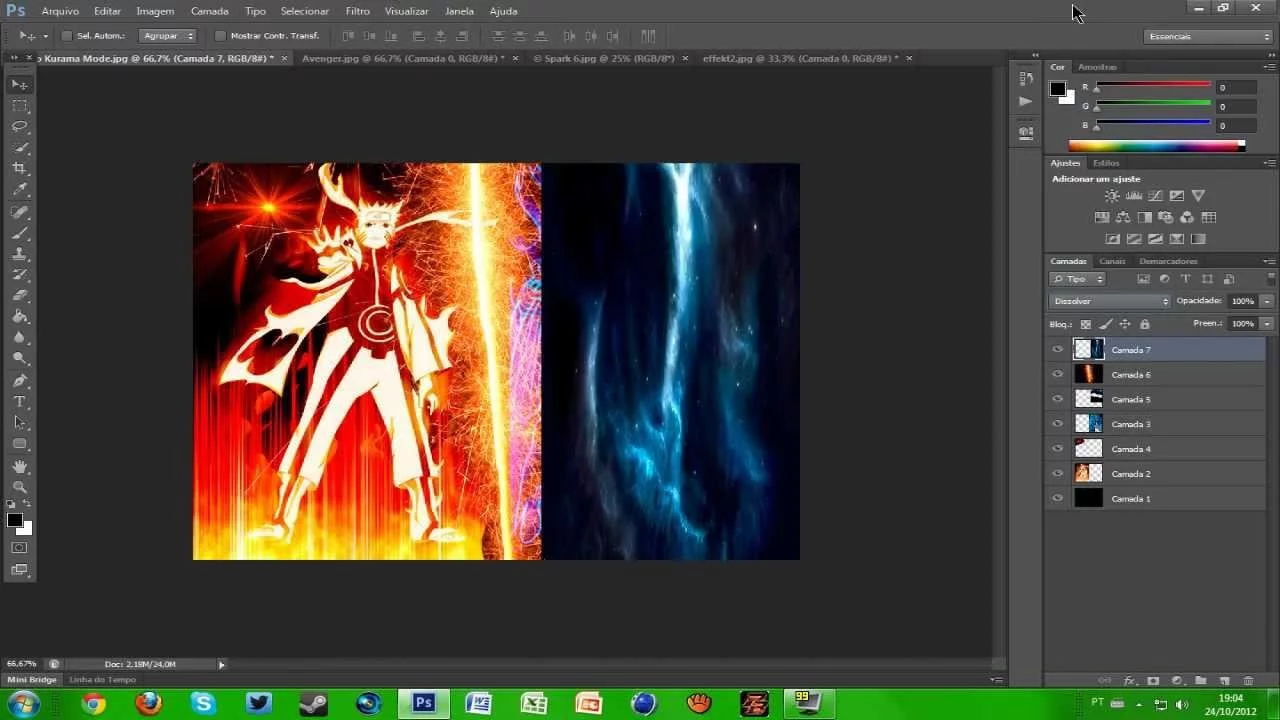Screen dimensions: 1280x720
Task: Add a Channel Mixer adjustment
Action: (x=1187, y=217)
